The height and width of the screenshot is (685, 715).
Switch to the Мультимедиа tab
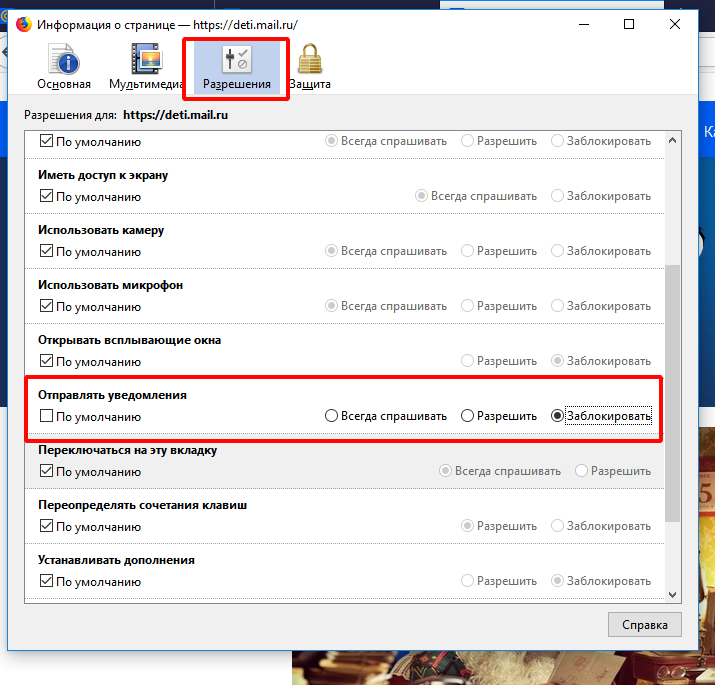(146, 67)
